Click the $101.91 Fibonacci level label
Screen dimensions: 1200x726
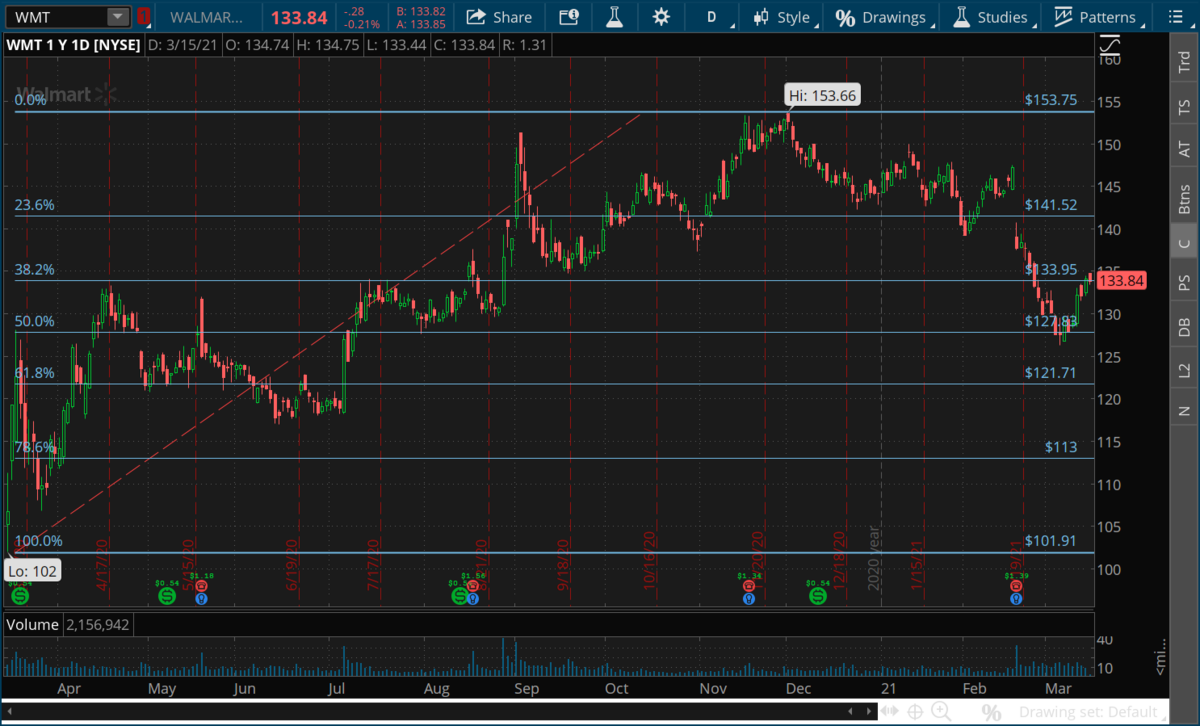click(1051, 541)
